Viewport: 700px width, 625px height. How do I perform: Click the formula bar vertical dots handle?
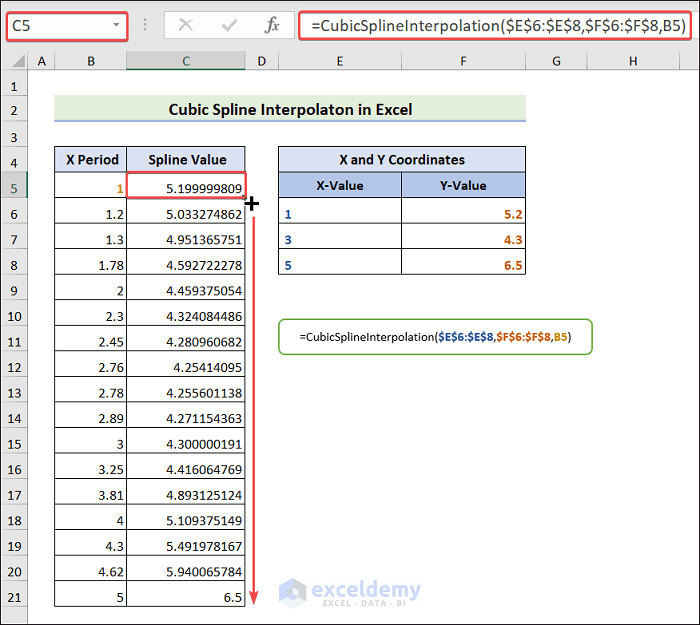click(145, 25)
